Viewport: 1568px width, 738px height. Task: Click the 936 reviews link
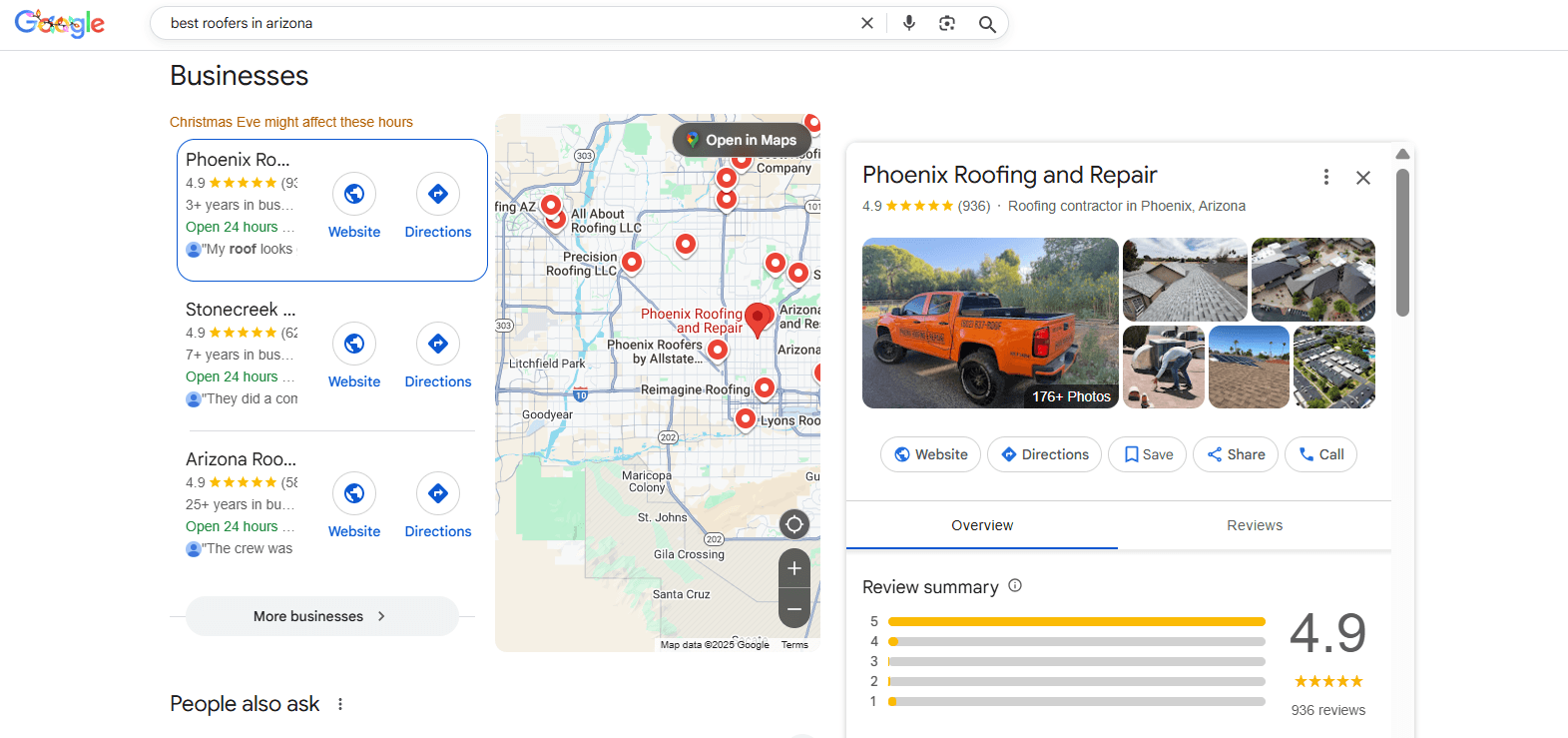coord(1328,710)
